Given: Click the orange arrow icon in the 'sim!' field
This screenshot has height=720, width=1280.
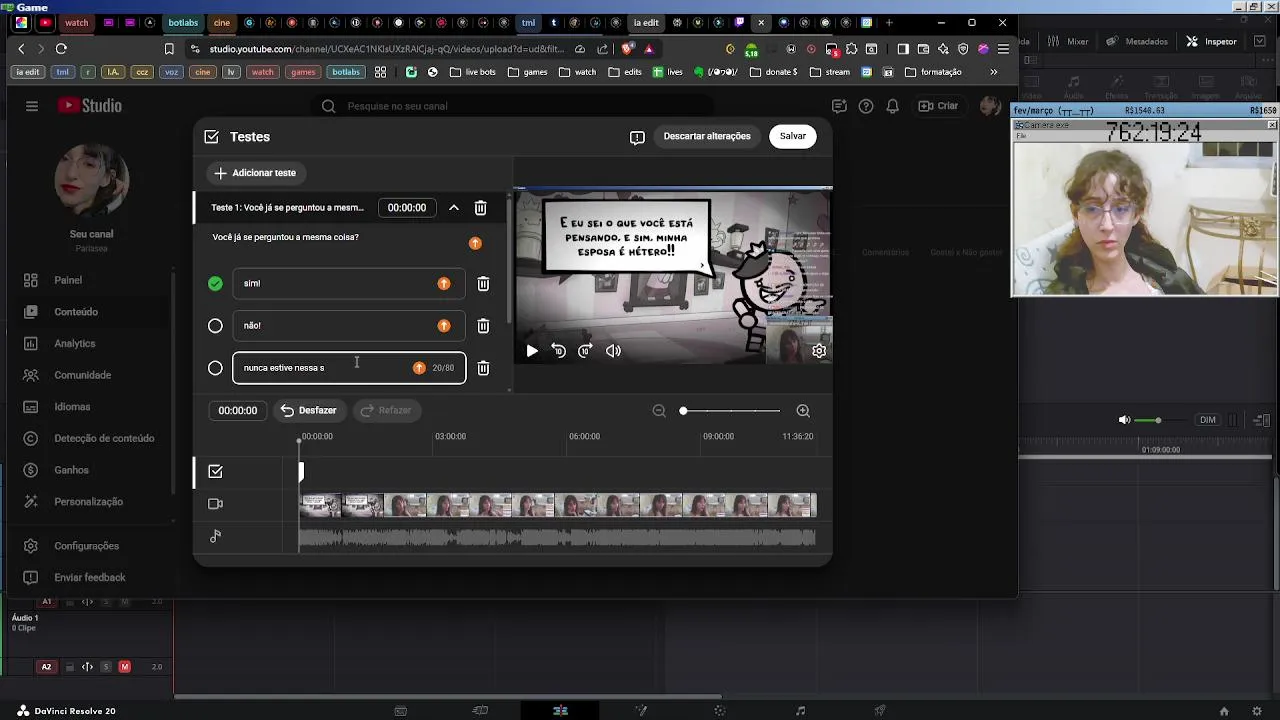Looking at the screenshot, I should (444, 284).
